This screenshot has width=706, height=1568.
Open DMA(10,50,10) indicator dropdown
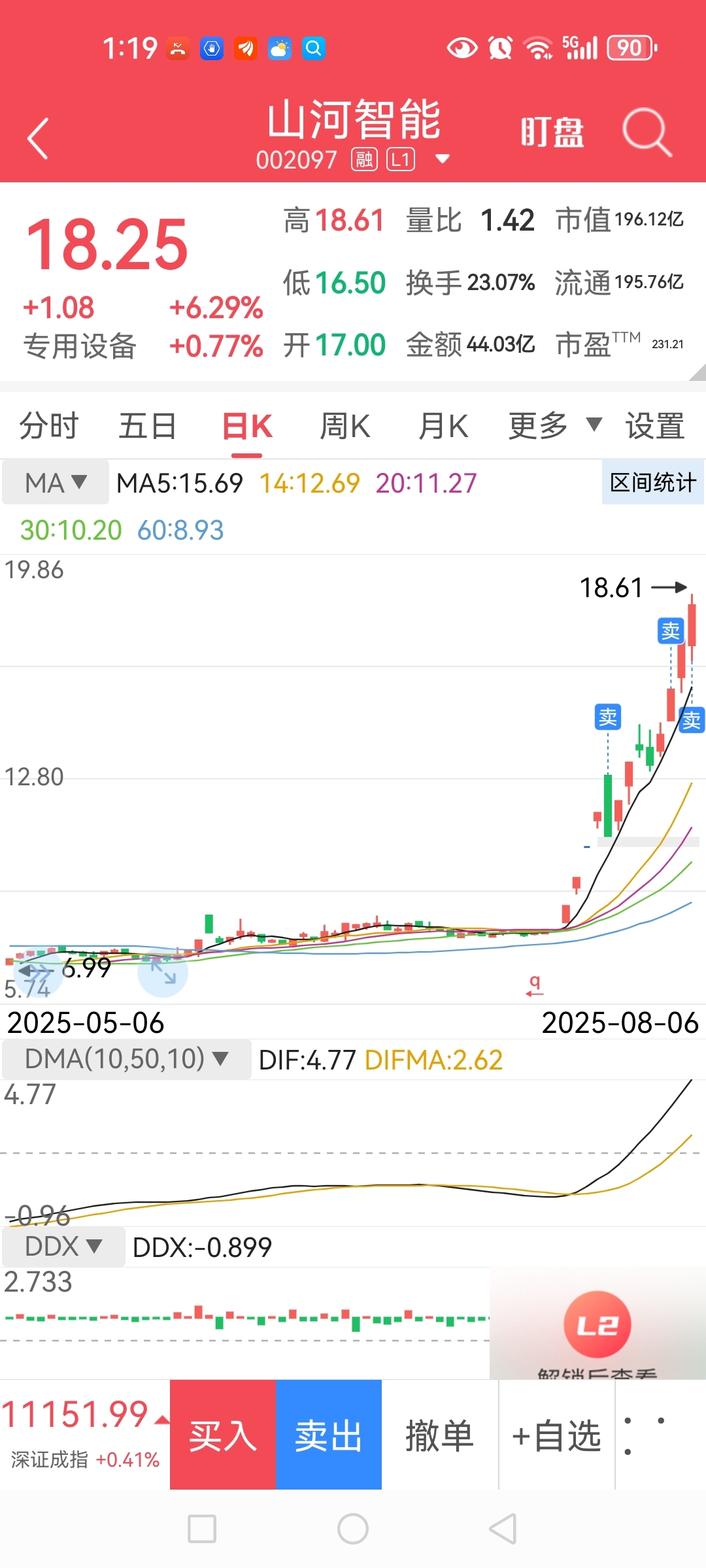tap(127, 1059)
